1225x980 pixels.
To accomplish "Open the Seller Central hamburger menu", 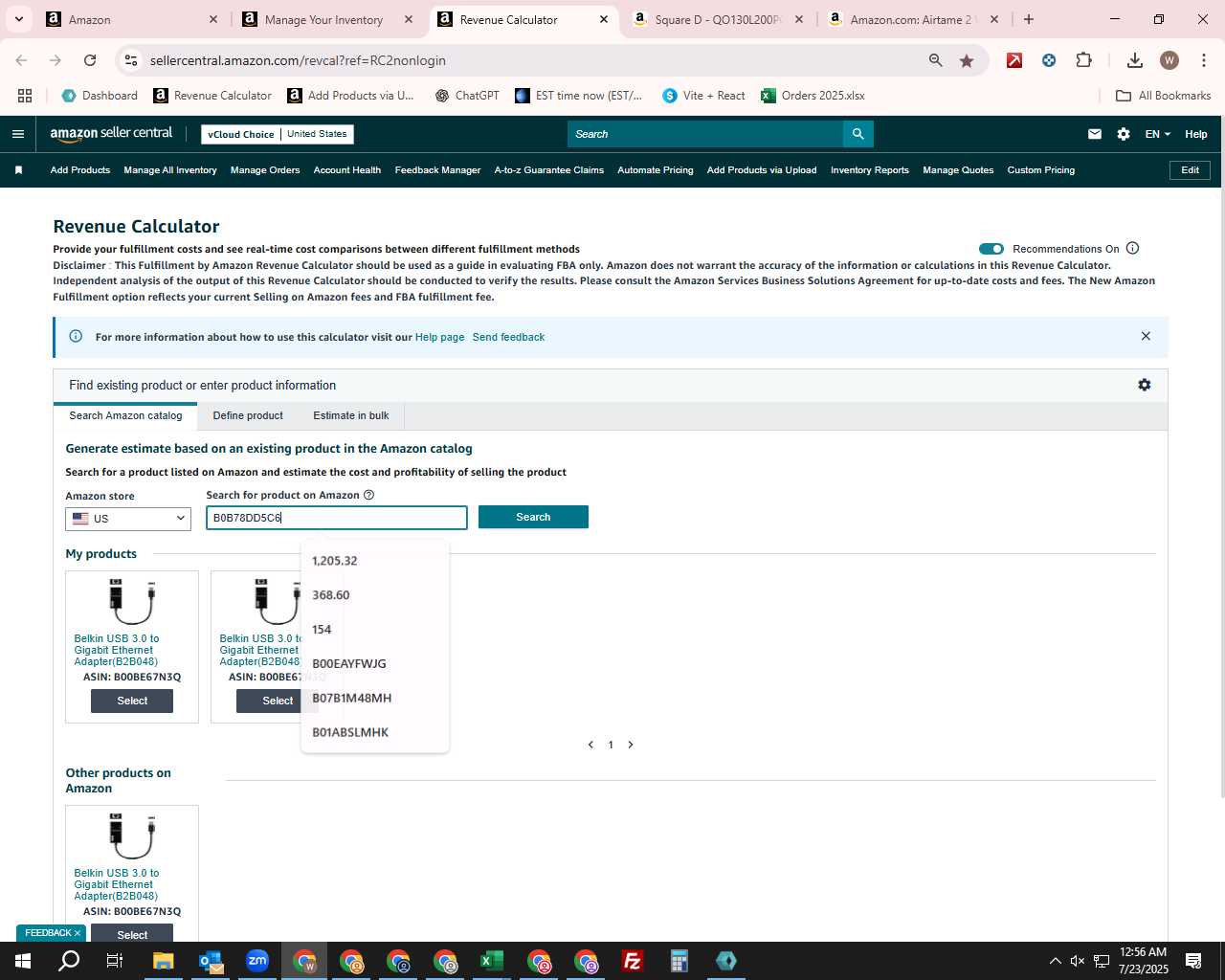I will 17,134.
